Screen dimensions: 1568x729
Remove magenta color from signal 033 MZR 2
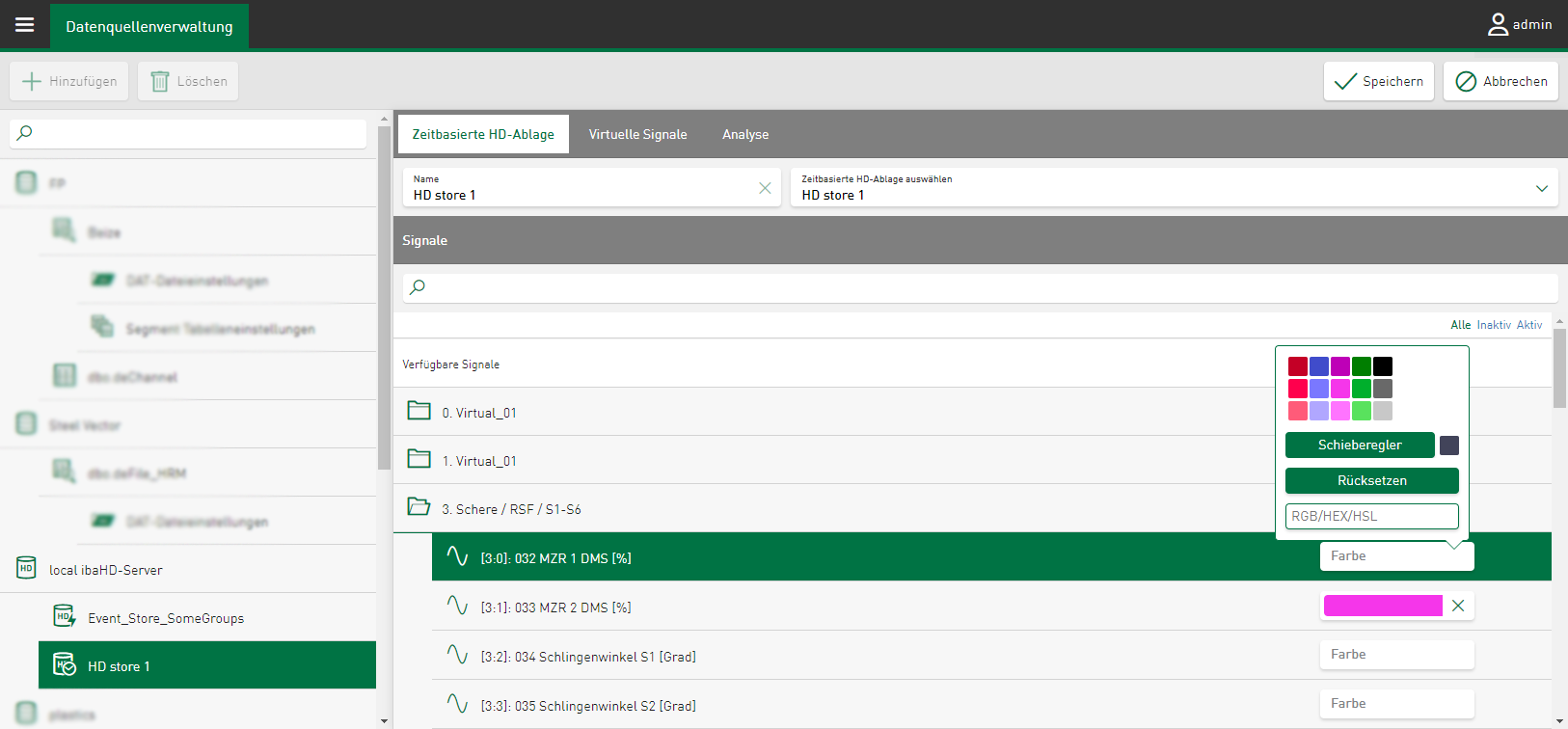[1458, 606]
